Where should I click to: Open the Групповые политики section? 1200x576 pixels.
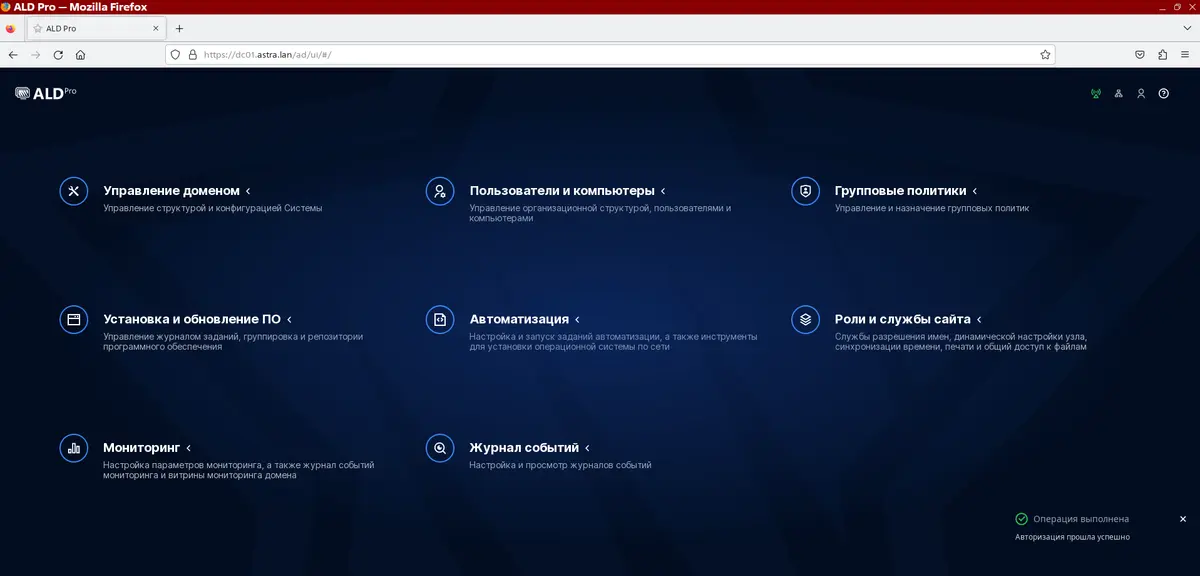point(901,191)
